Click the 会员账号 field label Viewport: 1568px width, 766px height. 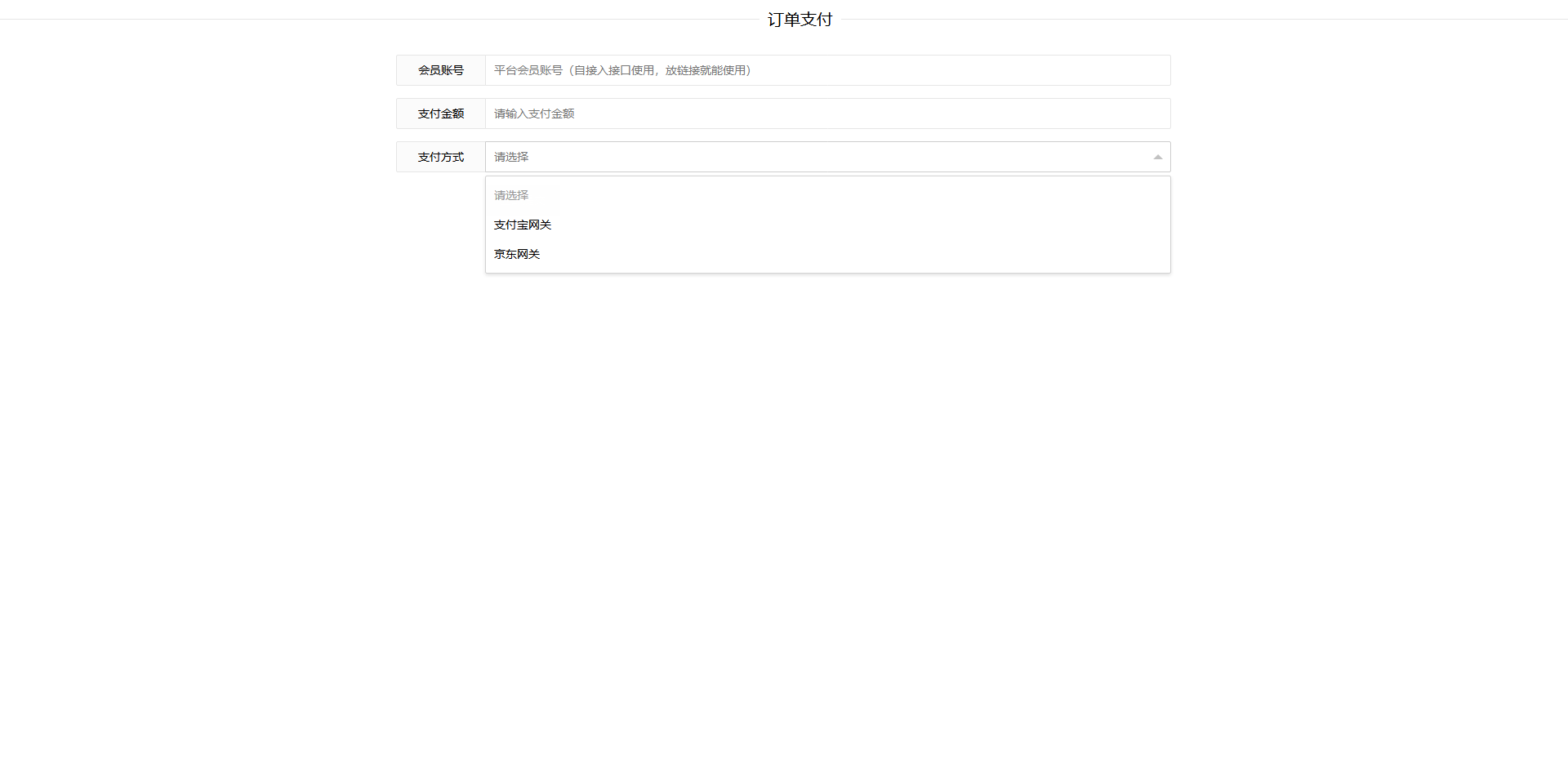pos(441,70)
